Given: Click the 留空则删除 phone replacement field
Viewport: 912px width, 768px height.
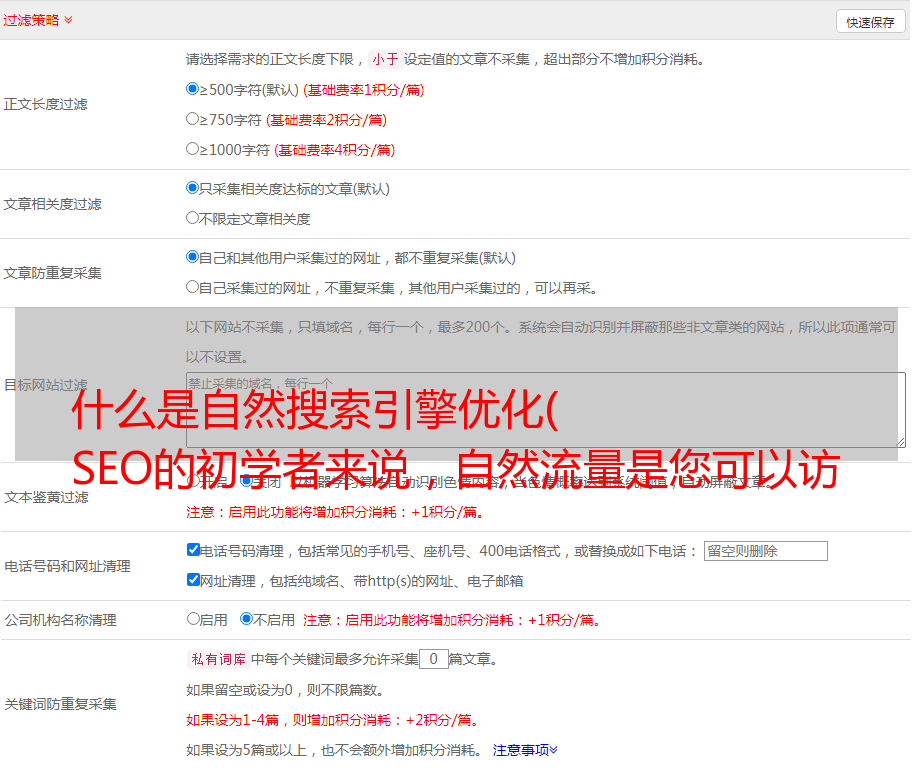Looking at the screenshot, I should click(765, 551).
